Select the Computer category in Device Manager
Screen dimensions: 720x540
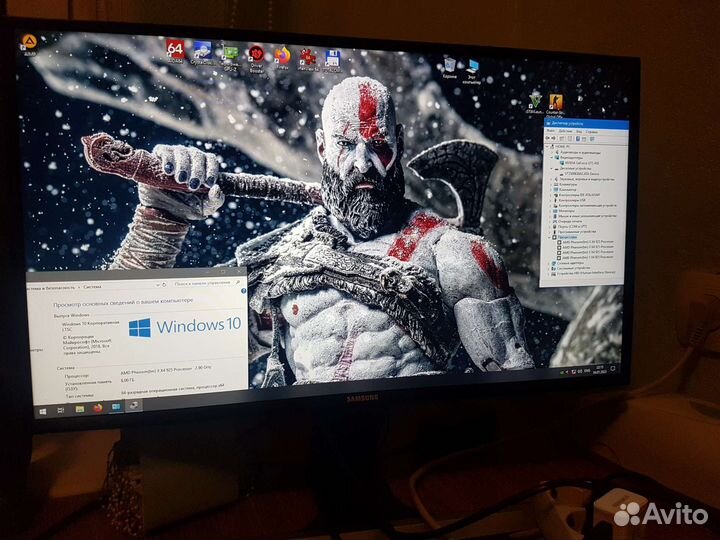coord(566,190)
